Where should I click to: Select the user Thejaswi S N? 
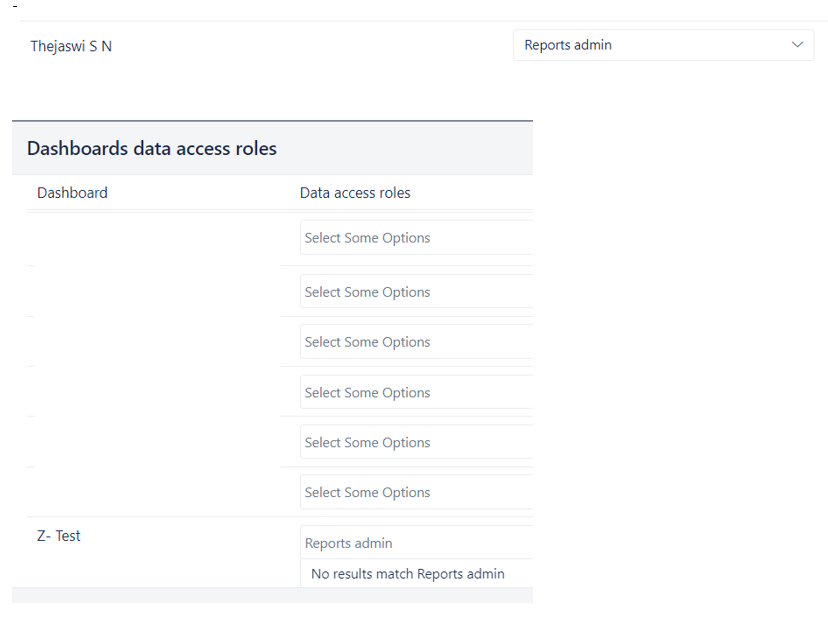click(x=70, y=46)
